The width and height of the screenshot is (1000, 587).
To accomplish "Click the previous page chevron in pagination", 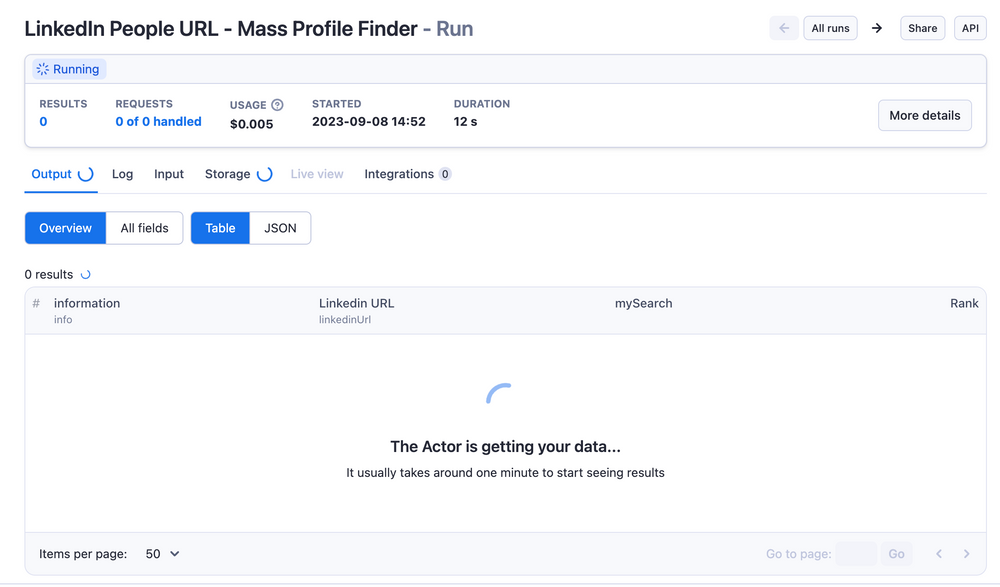I will 938,553.
